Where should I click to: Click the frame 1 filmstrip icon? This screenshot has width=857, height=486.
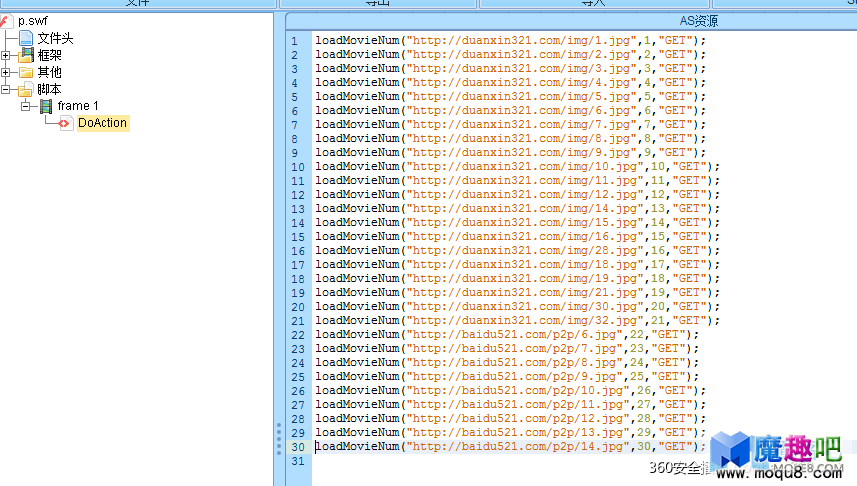pos(46,106)
